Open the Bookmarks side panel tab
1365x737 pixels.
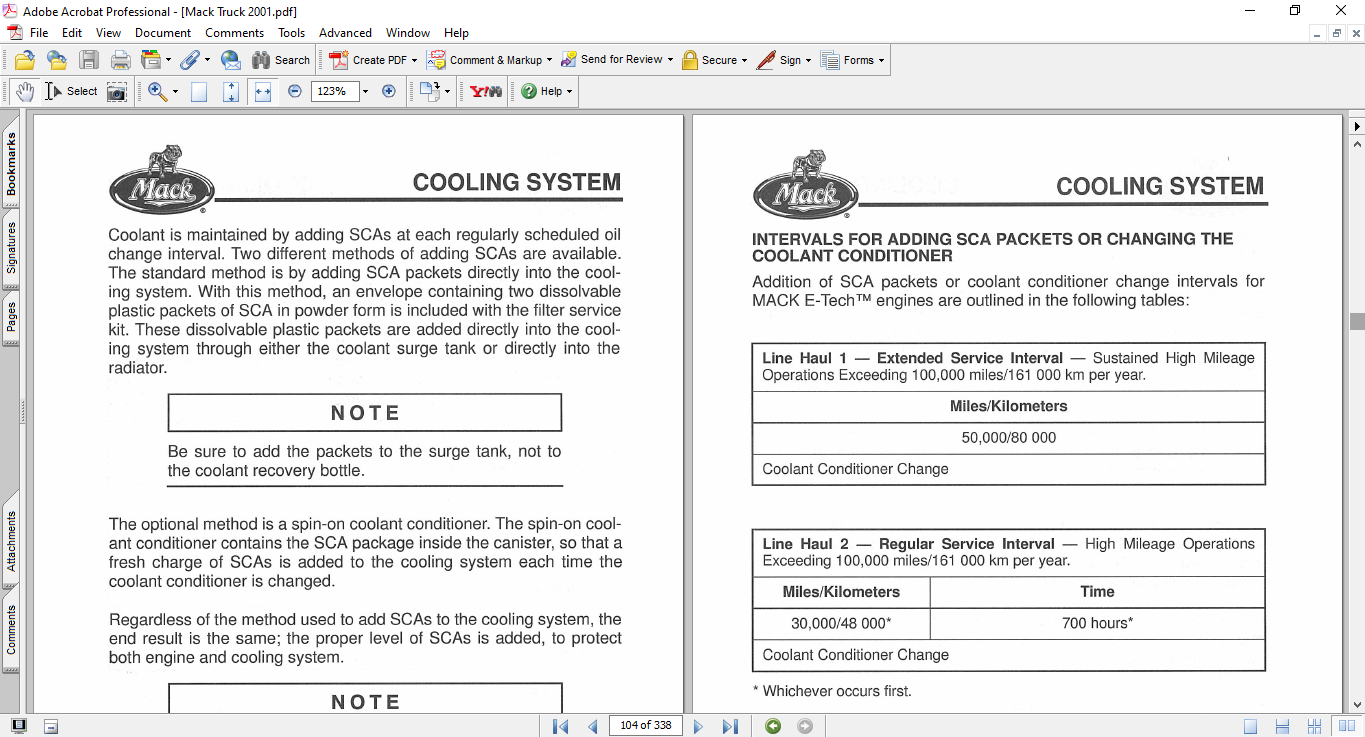pyautogui.click(x=11, y=165)
